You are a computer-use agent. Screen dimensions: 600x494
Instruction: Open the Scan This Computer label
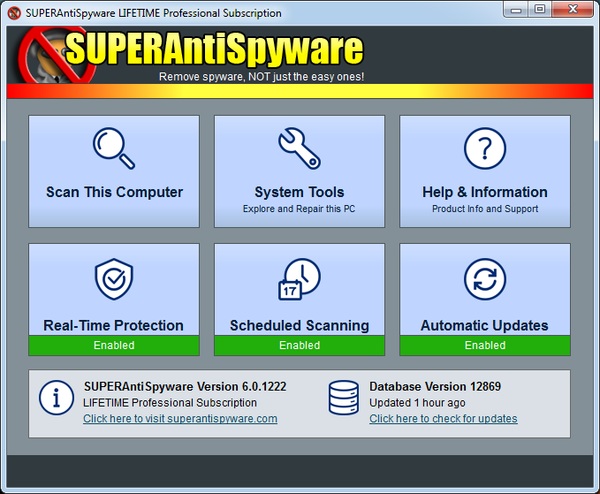tap(114, 192)
